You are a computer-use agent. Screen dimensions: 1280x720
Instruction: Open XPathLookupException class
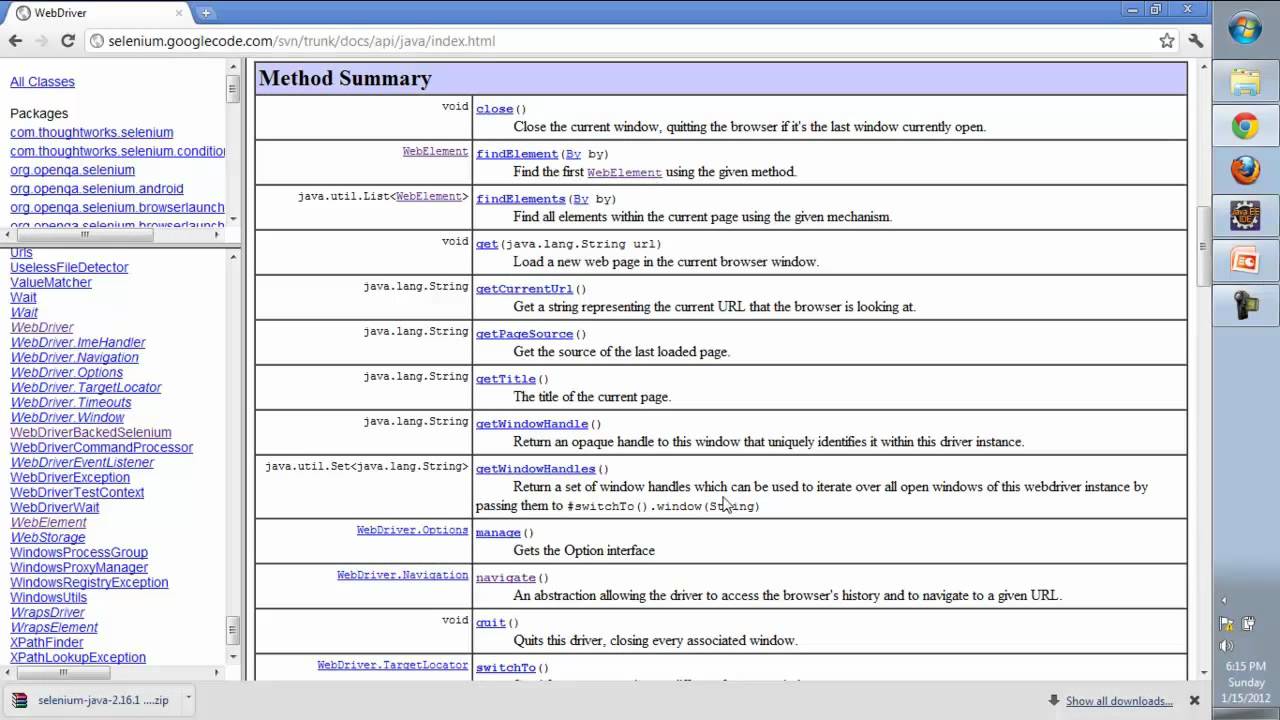pyautogui.click(x=78, y=657)
